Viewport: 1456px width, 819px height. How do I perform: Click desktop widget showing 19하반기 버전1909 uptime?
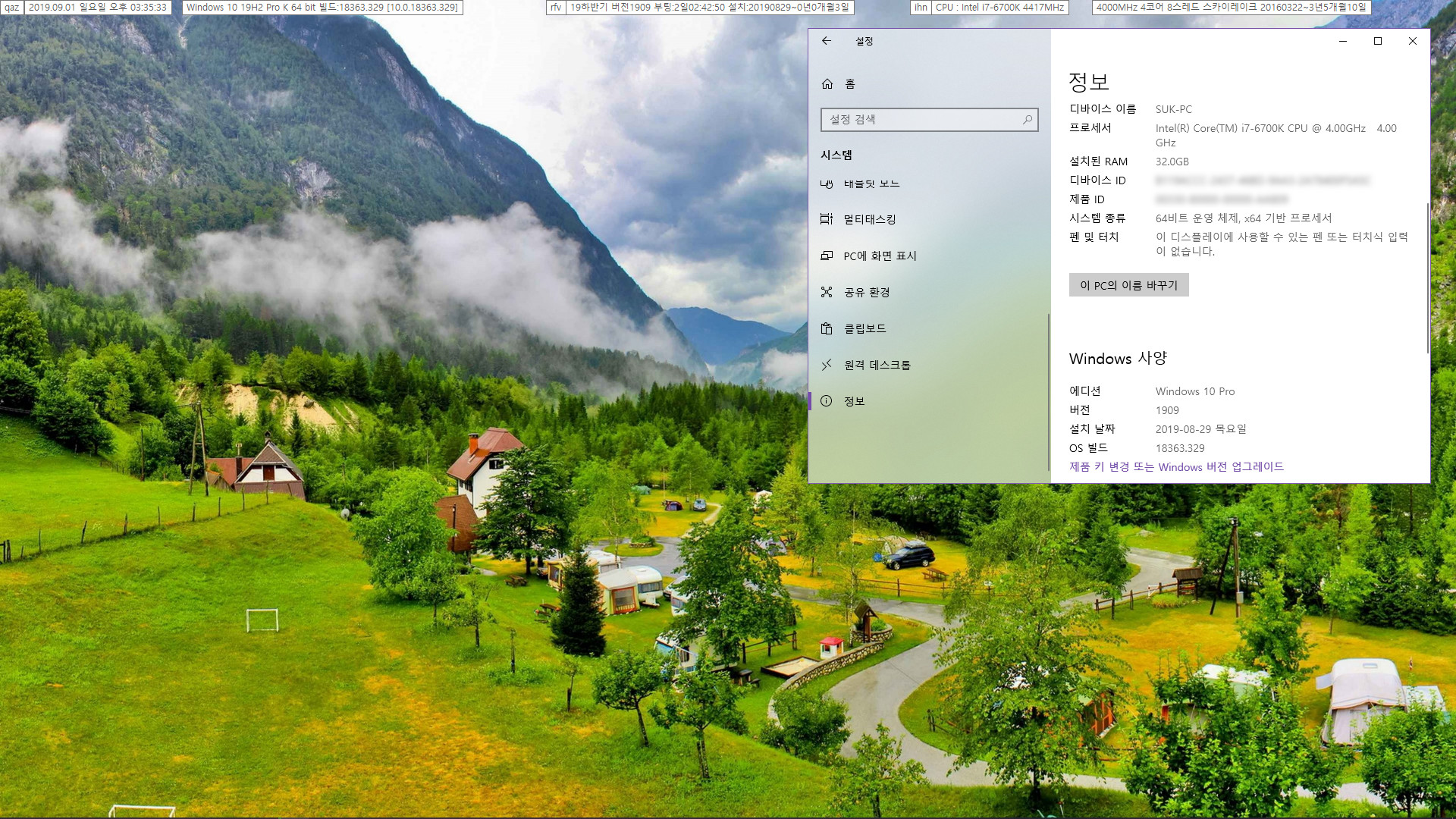pyautogui.click(x=710, y=8)
